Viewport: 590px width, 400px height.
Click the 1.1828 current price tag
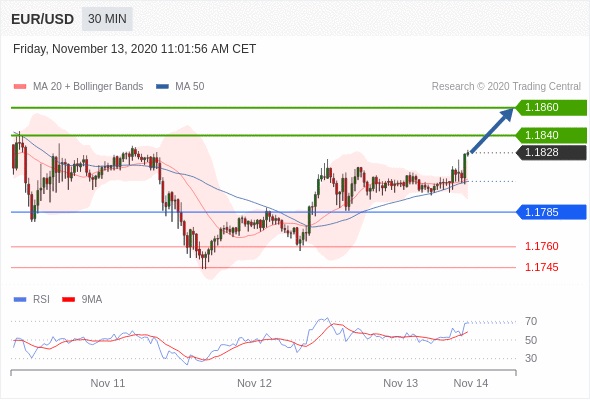click(x=551, y=152)
